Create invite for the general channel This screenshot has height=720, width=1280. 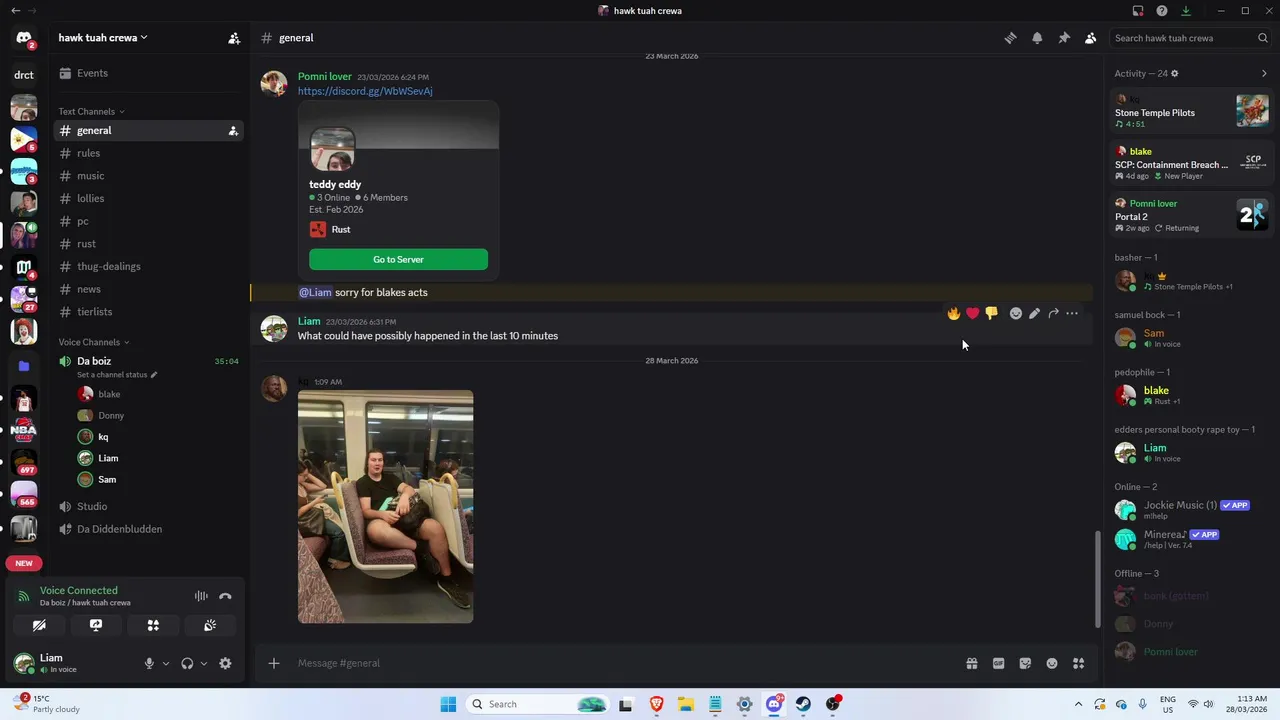pyautogui.click(x=233, y=131)
